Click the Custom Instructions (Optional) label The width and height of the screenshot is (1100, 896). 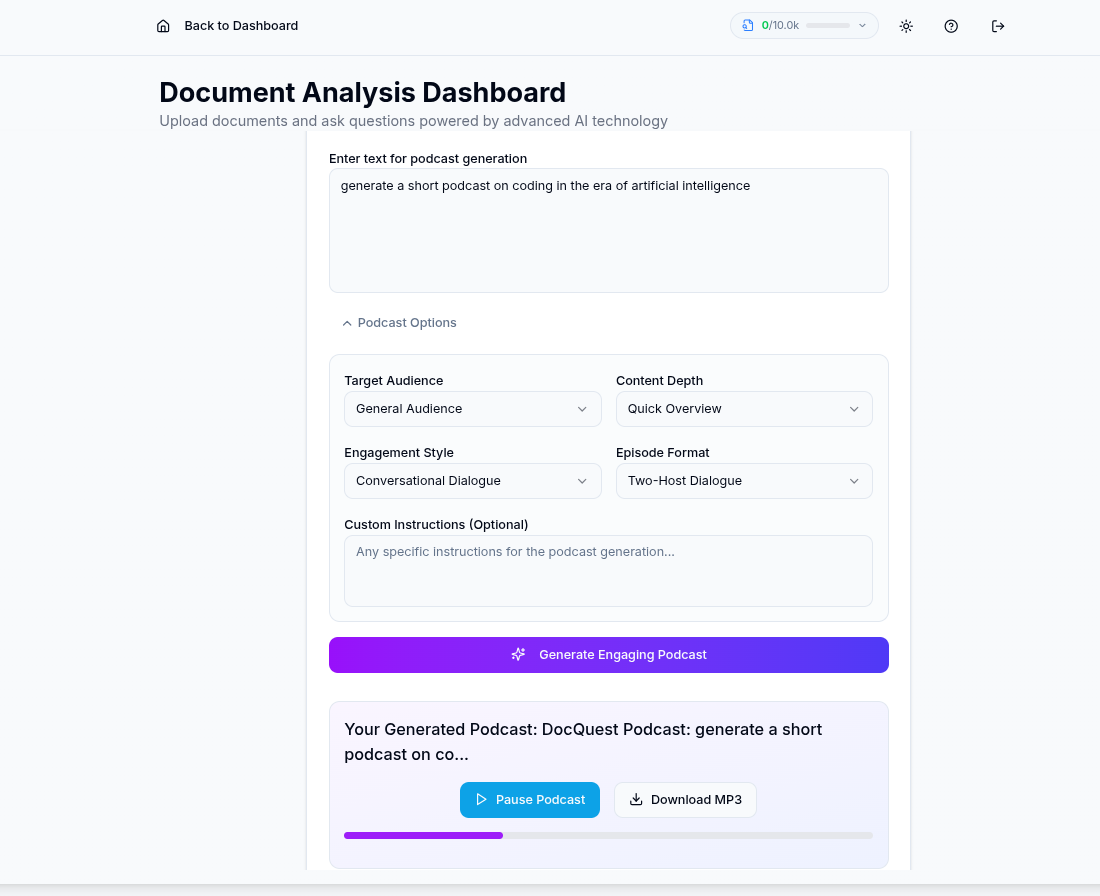pyautogui.click(x=436, y=525)
